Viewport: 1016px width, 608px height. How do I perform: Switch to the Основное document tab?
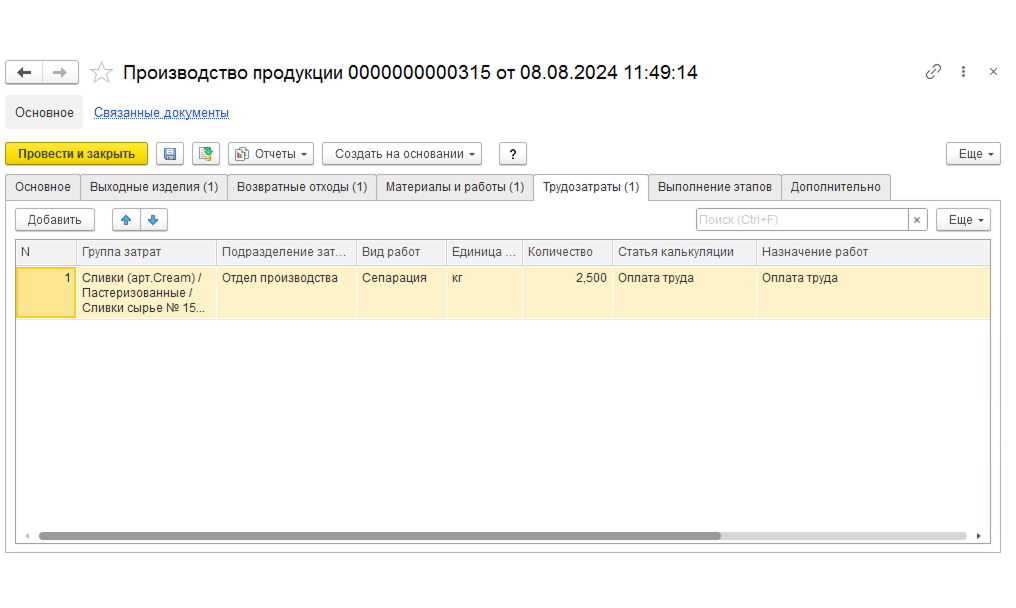click(x=43, y=187)
